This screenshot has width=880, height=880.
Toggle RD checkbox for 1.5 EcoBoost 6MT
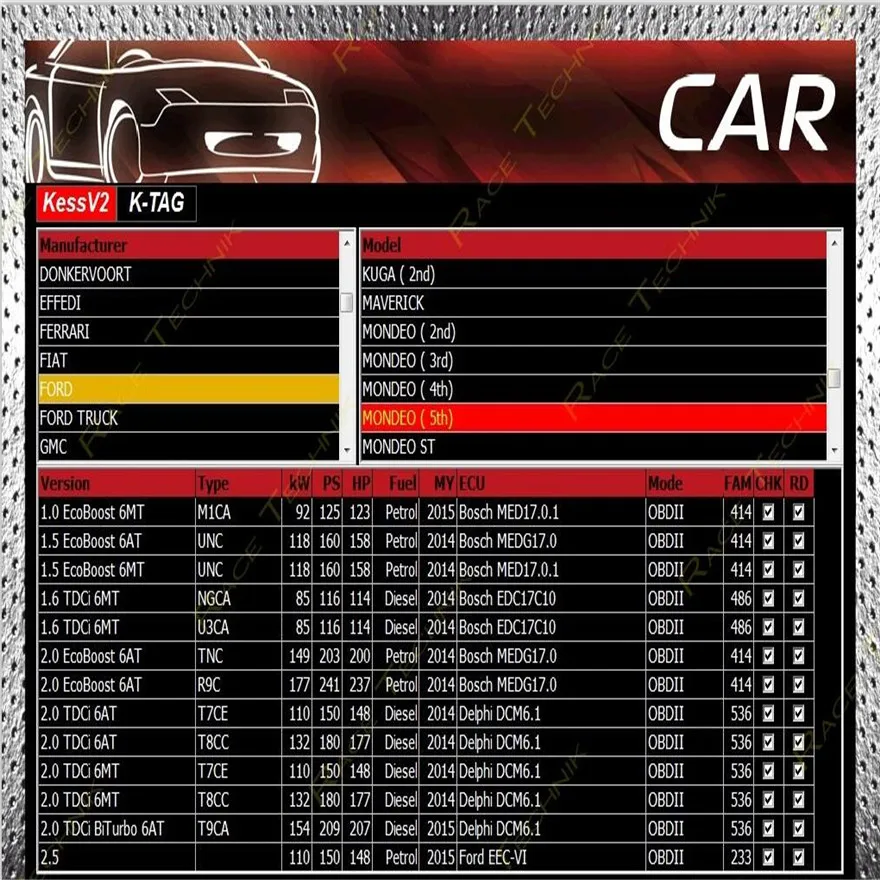[799, 570]
